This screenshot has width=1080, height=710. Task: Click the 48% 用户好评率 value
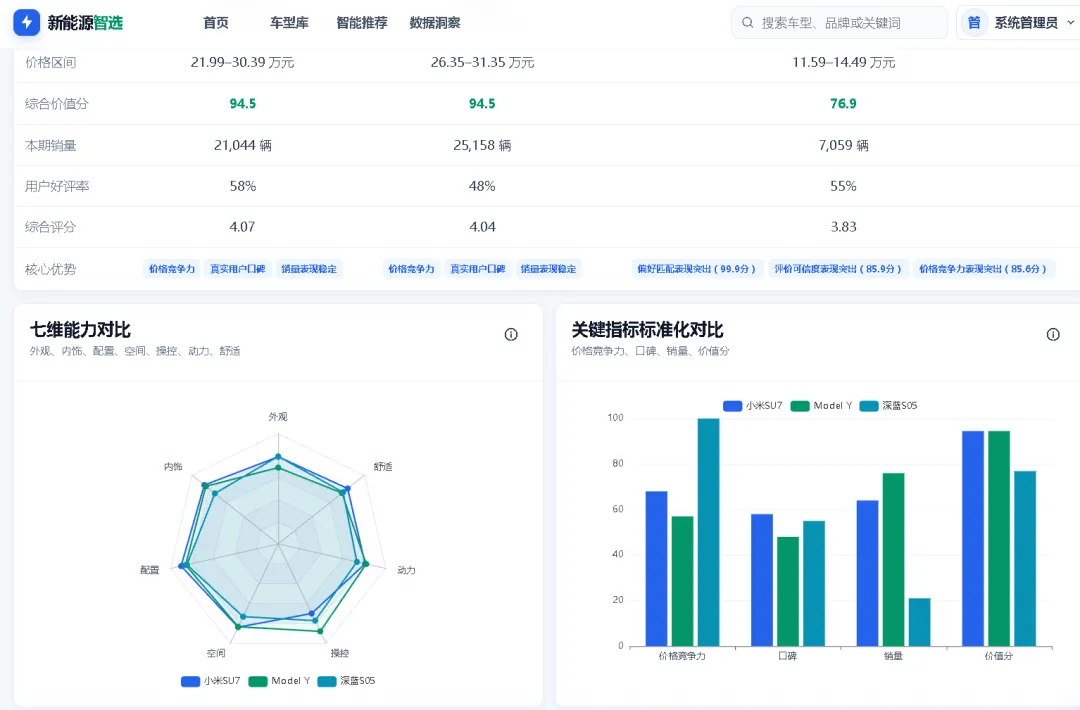point(482,186)
